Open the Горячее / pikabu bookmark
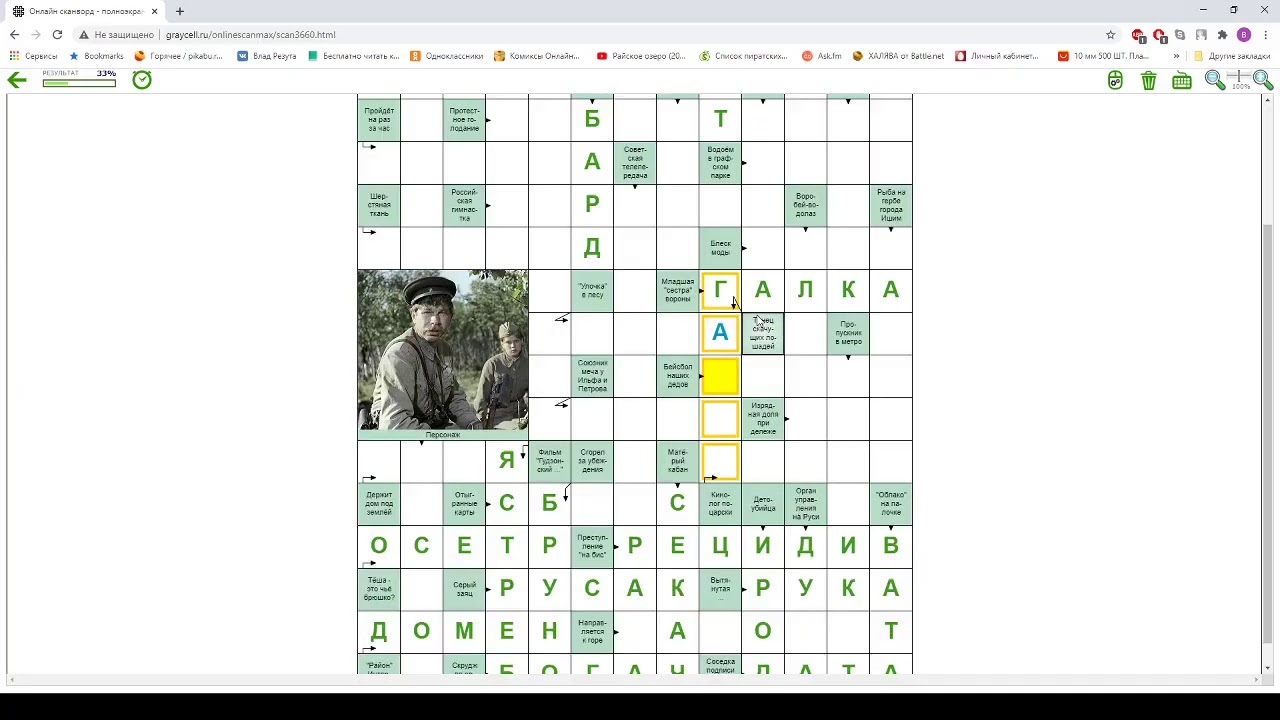Screen dimensions: 1280x720 (179, 56)
